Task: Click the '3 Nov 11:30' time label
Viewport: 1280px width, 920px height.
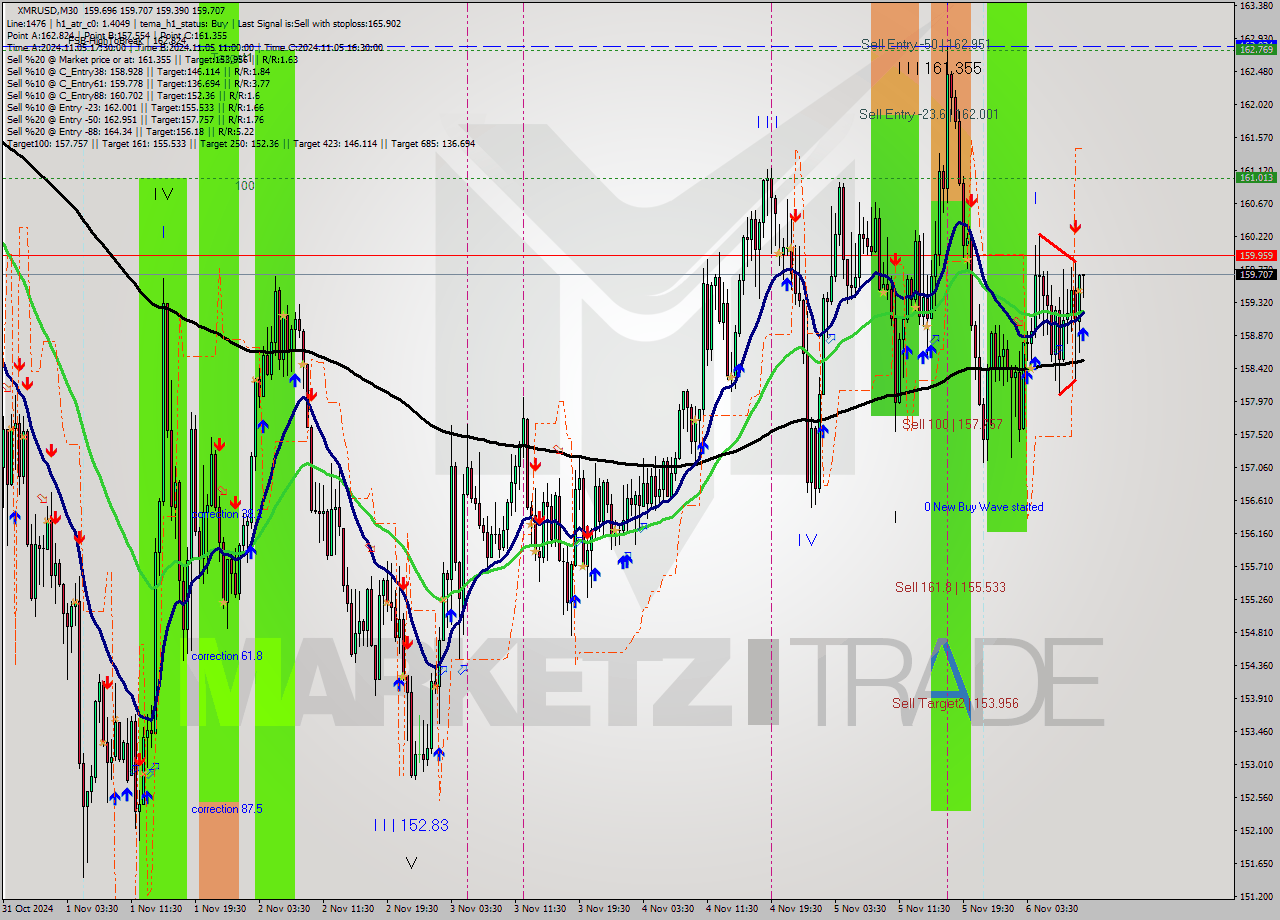Action: (539, 909)
